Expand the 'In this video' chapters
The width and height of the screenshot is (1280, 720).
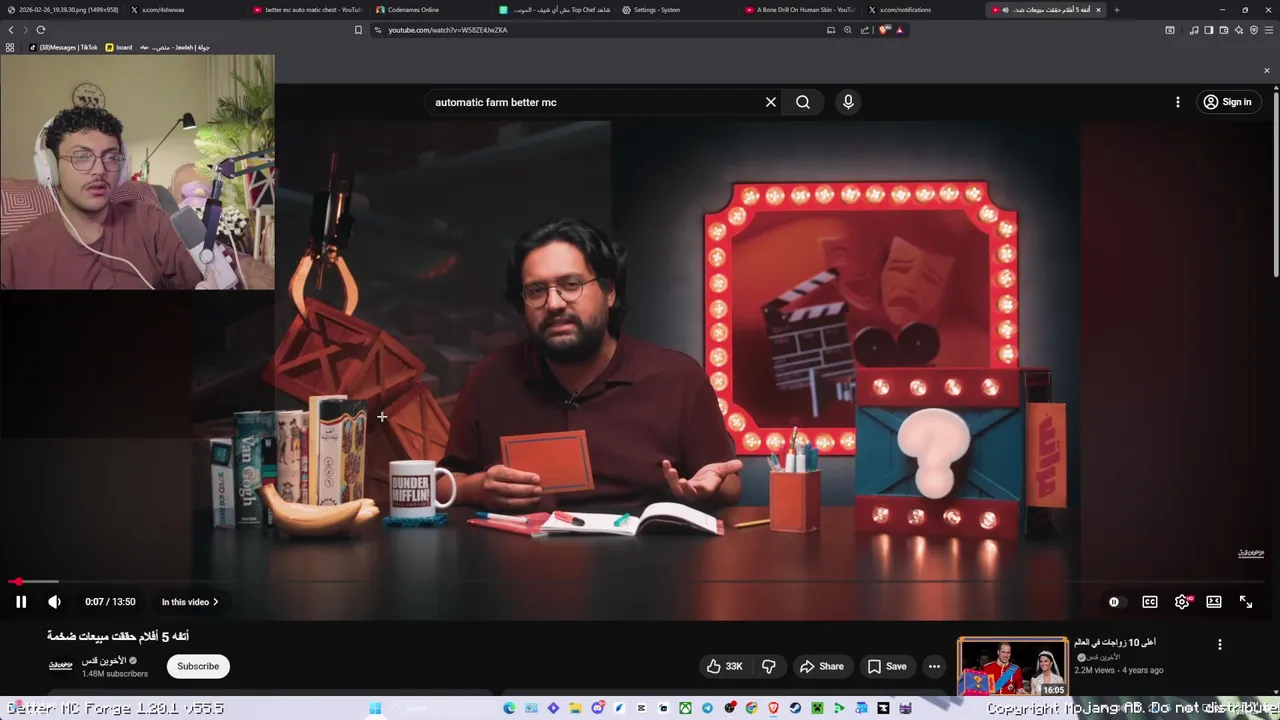pyautogui.click(x=190, y=602)
